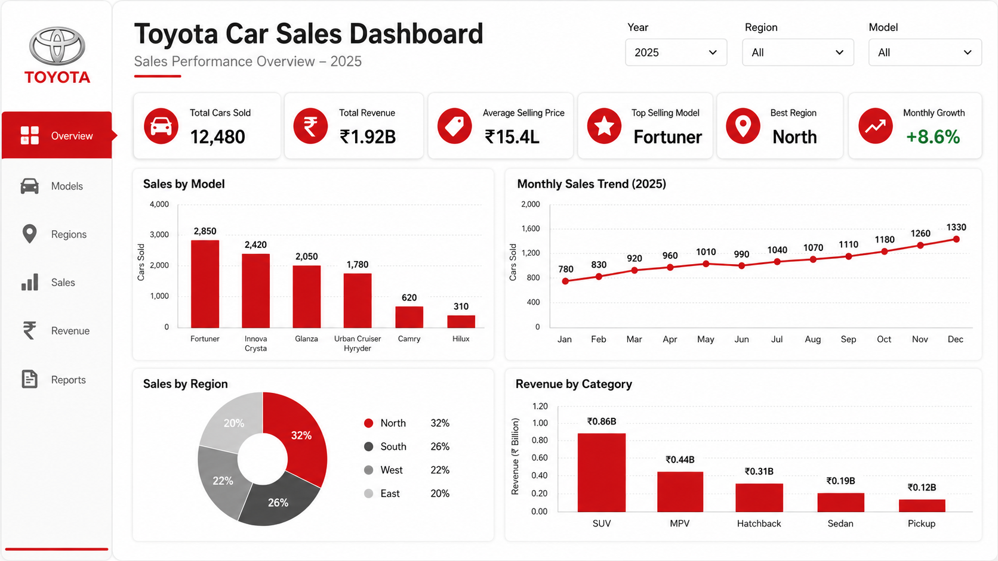Open the Models menu item
The width and height of the screenshot is (998, 561).
pos(57,186)
